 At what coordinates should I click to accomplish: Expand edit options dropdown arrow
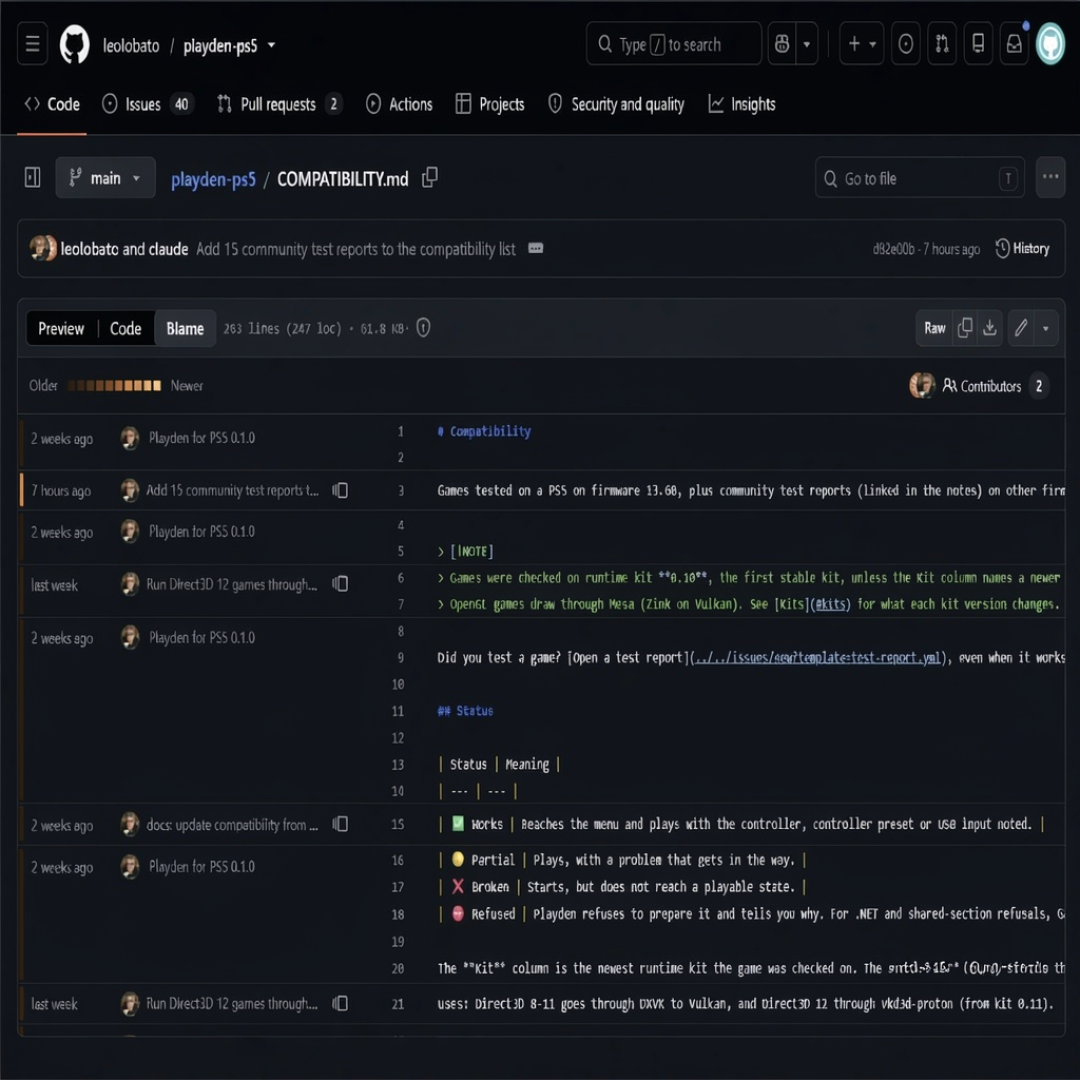pyautogui.click(x=1046, y=328)
